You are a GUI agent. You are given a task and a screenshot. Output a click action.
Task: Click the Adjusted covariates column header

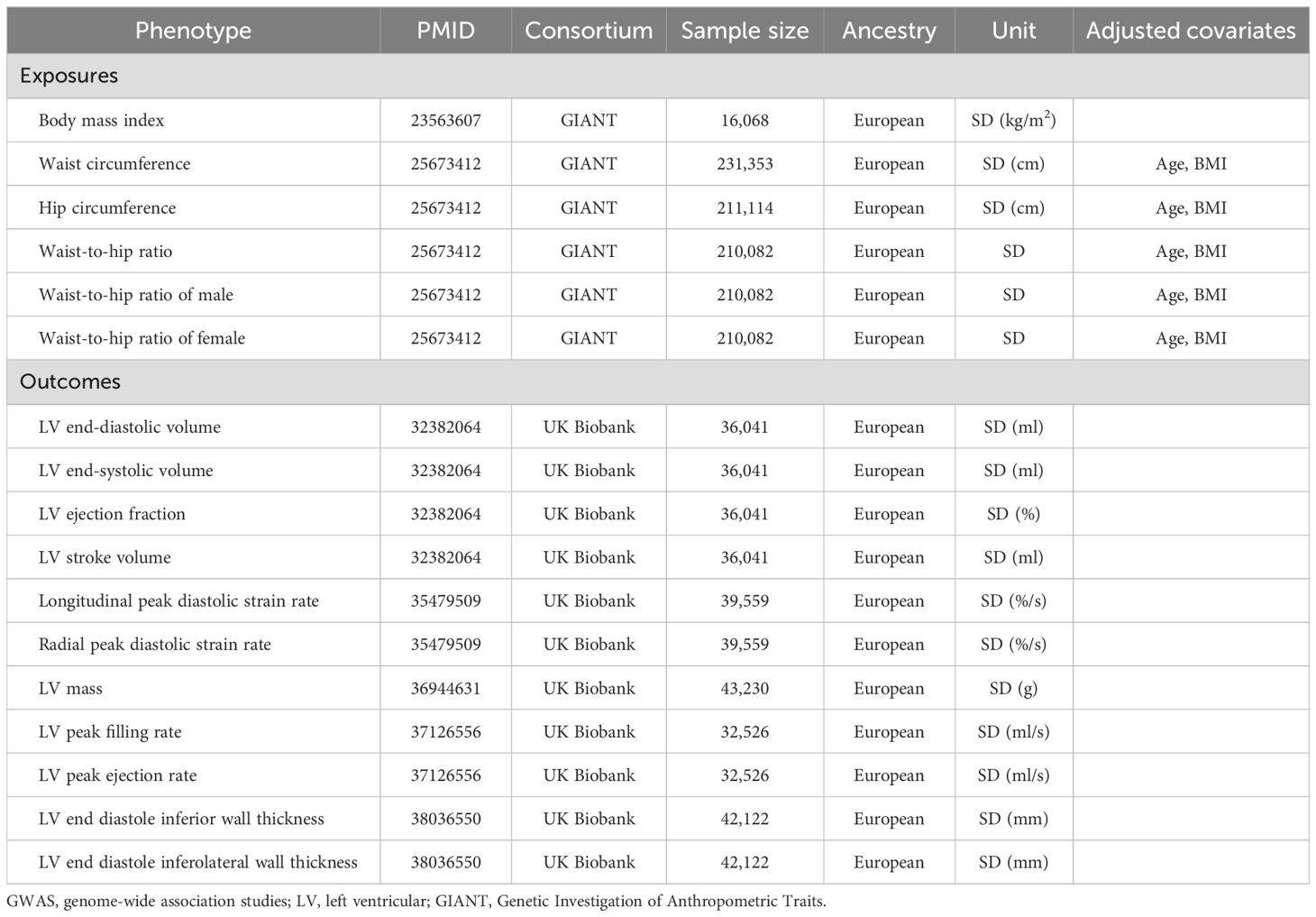click(x=1191, y=31)
